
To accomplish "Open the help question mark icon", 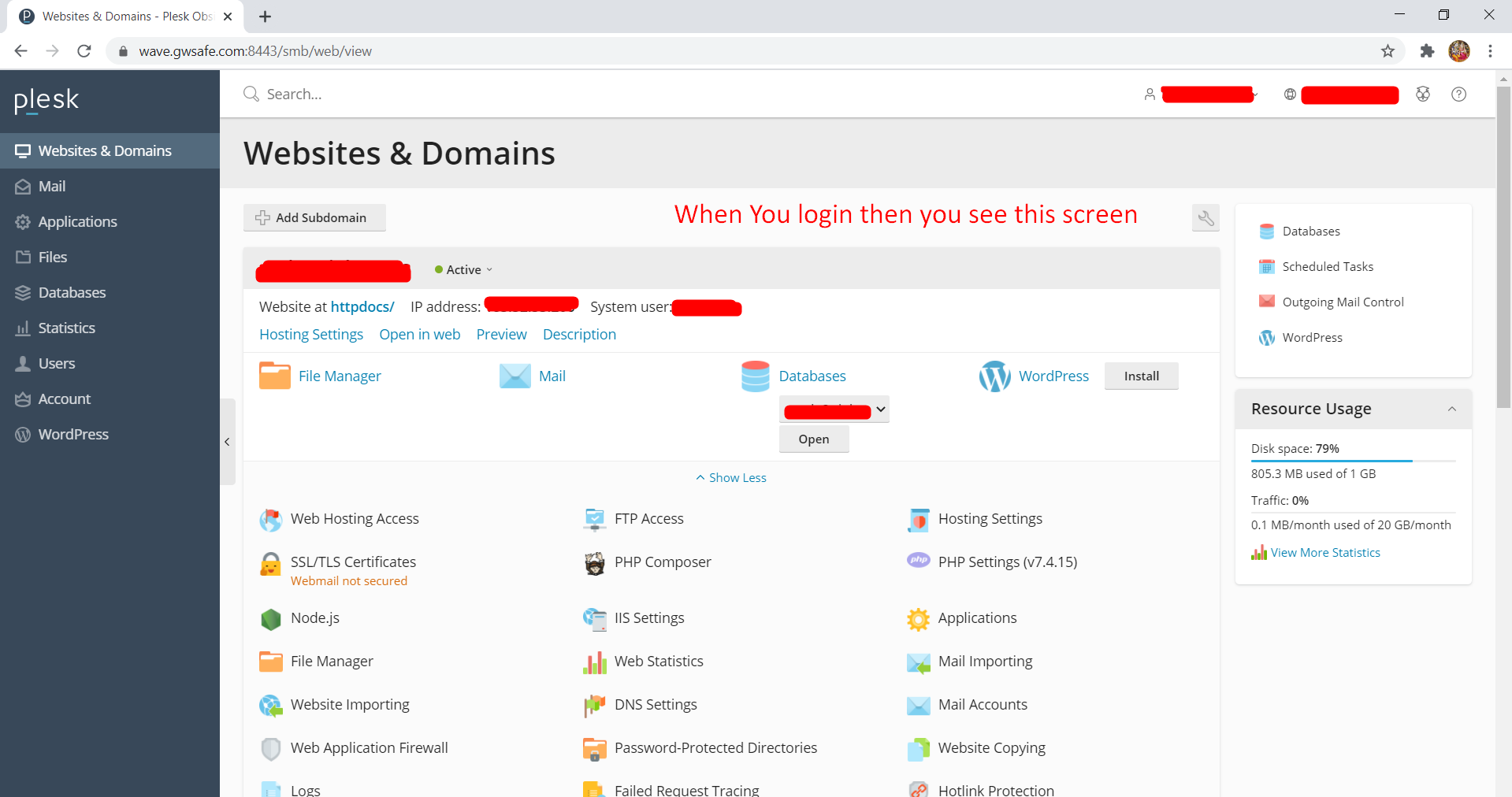I will pos(1458,95).
